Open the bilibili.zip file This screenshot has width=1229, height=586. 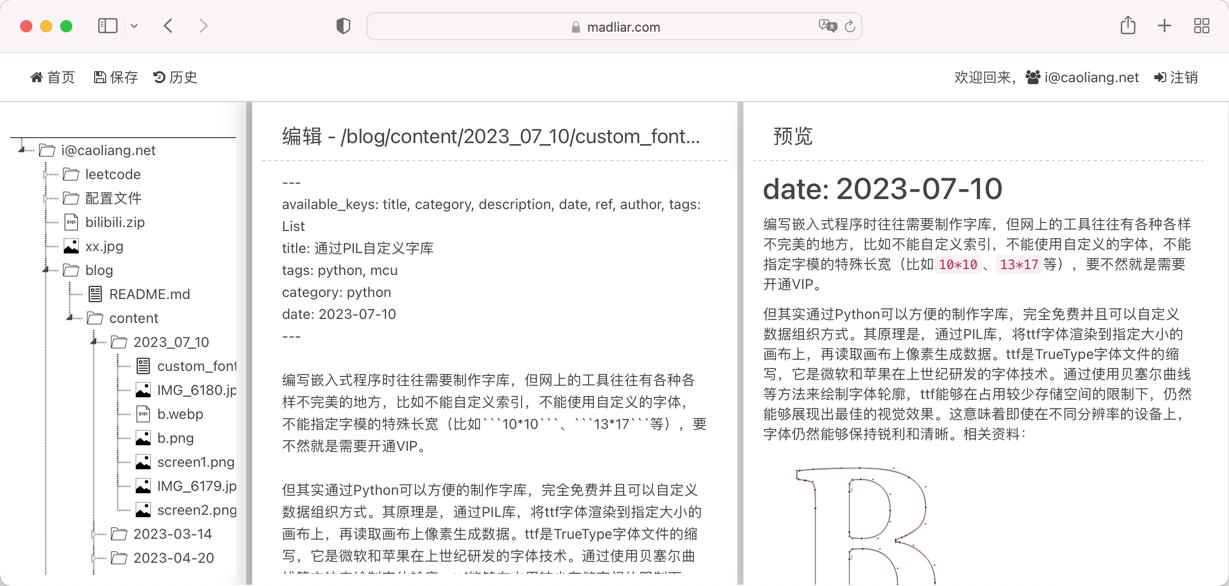(x=114, y=222)
